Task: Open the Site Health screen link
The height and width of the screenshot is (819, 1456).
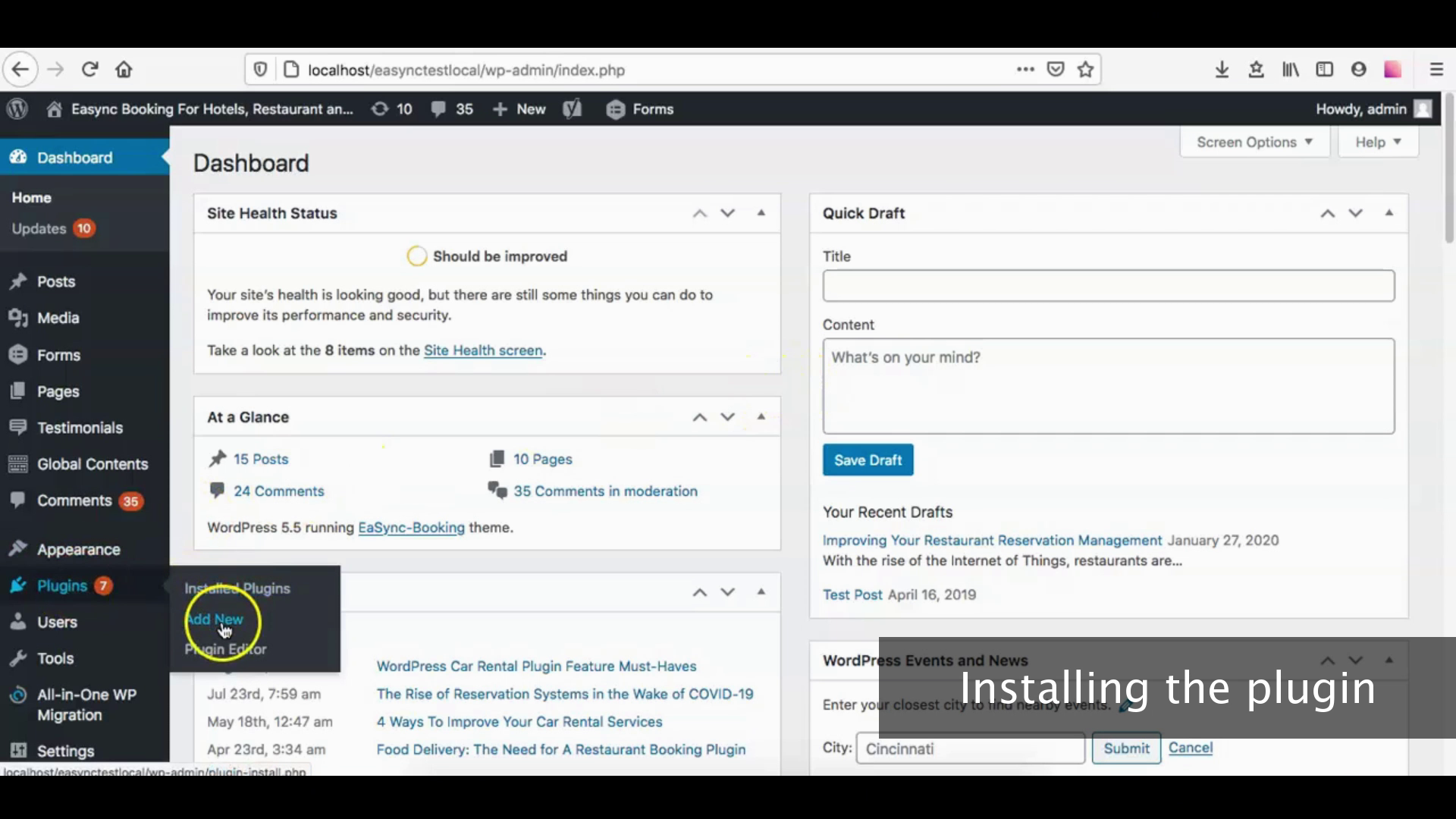Action: coord(483,350)
